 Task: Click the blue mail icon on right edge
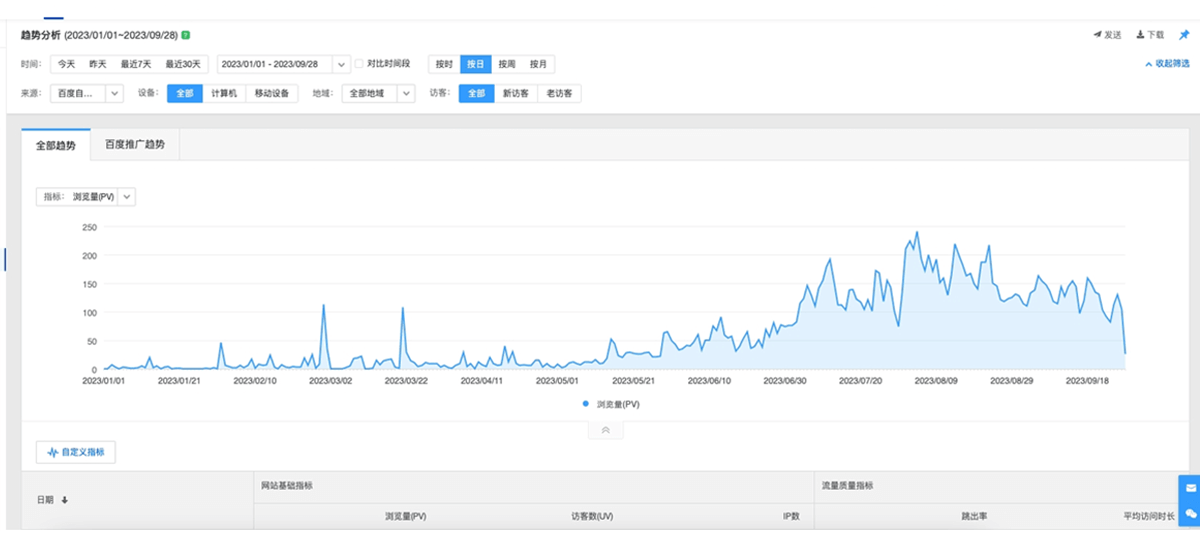coord(1190,488)
